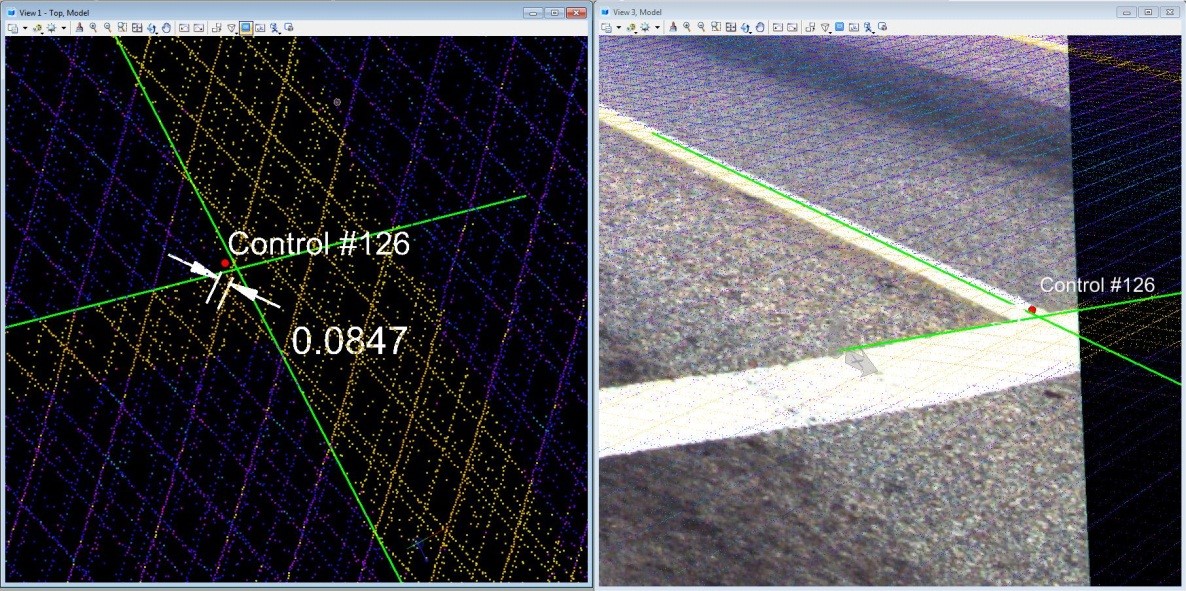Activate Pan View hand tool in View 1
This screenshot has height=591, width=1186.
[x=166, y=28]
